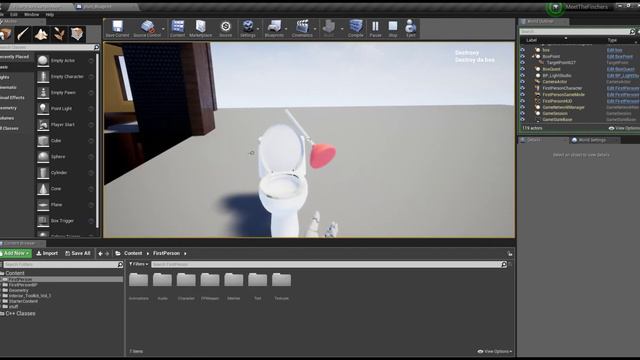Pick the Empty Character item
The width and height of the screenshot is (640, 360).
[65, 76]
